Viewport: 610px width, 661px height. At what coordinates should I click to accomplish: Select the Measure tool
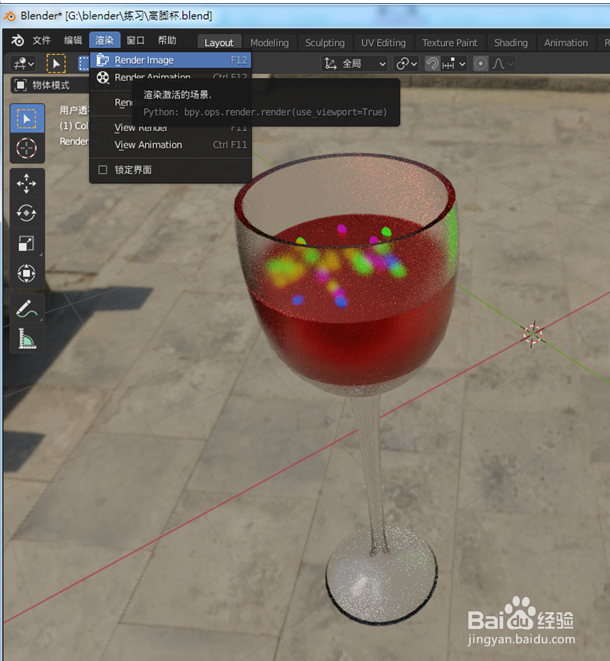click(x=27, y=339)
